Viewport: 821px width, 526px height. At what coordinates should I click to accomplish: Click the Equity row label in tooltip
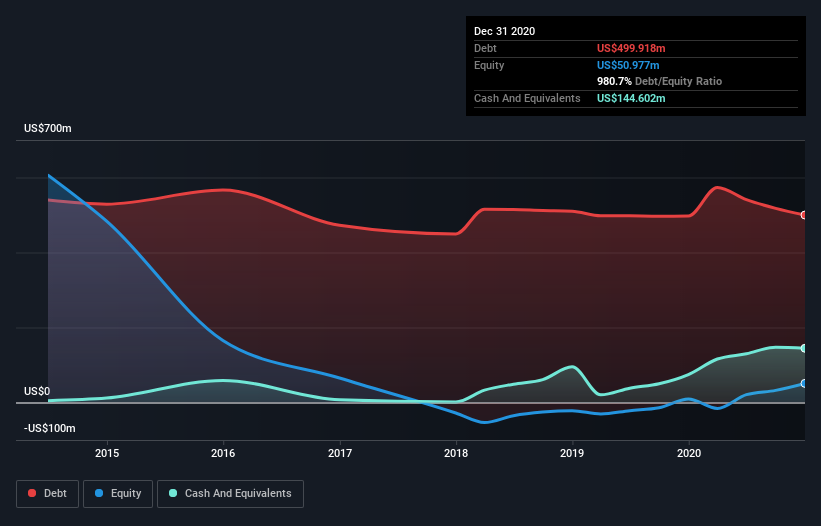(x=489, y=65)
